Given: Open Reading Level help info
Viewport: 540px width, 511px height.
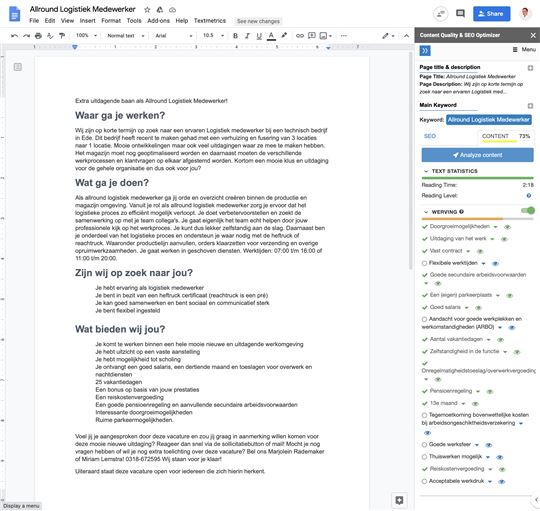Looking at the screenshot, I should (x=529, y=196).
